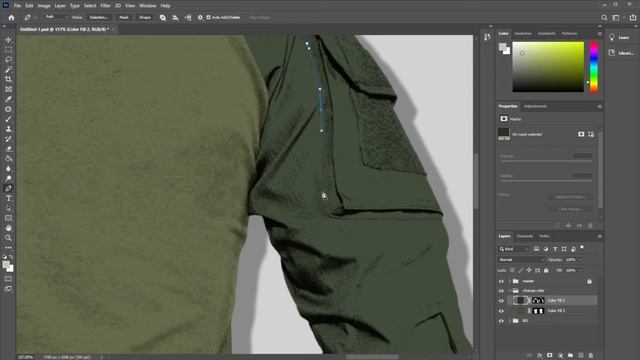Select the Zoom tool
Image resolution: width=640 pixels, height=360 pixels.
click(x=8, y=238)
